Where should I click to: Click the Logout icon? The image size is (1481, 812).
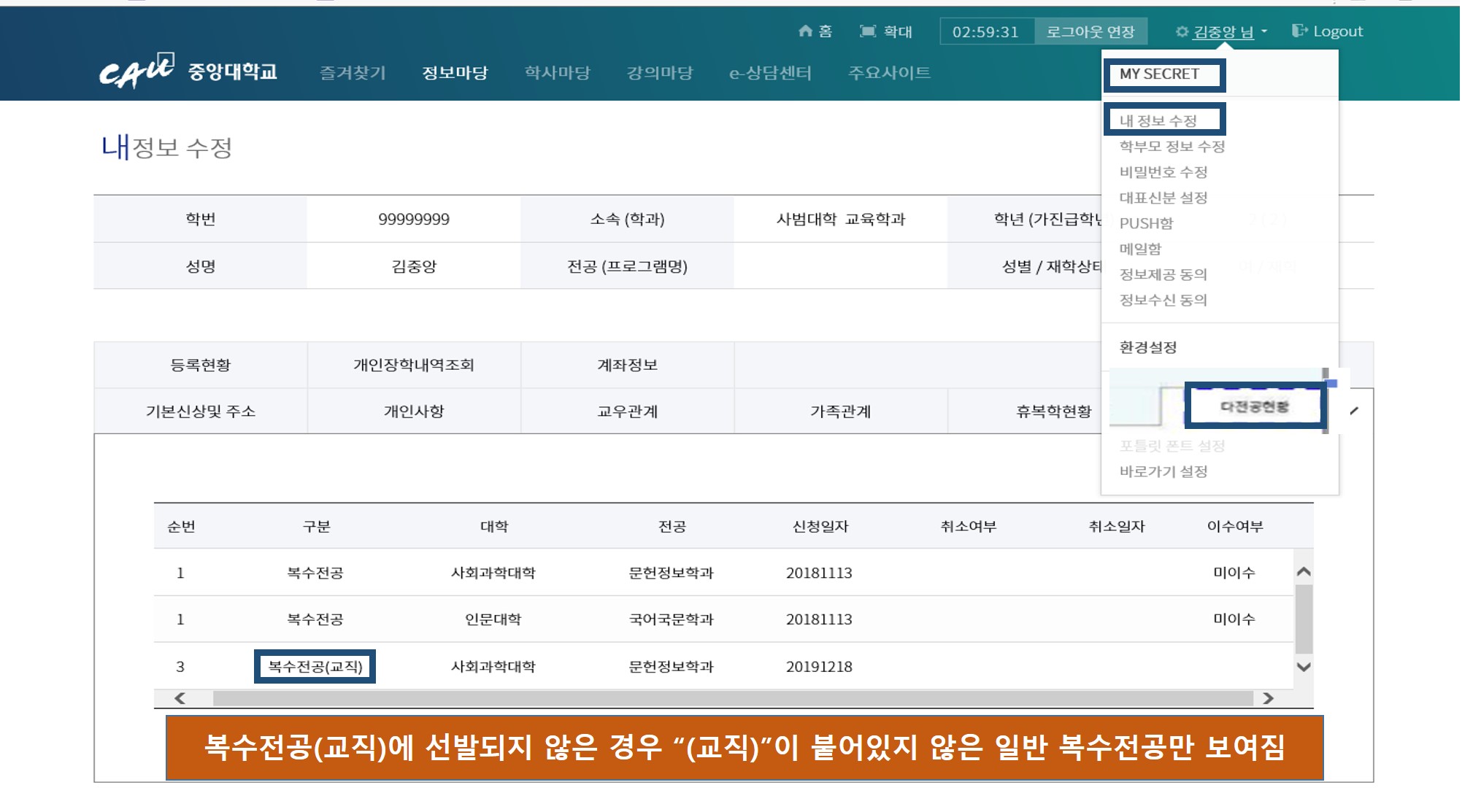tap(1299, 31)
